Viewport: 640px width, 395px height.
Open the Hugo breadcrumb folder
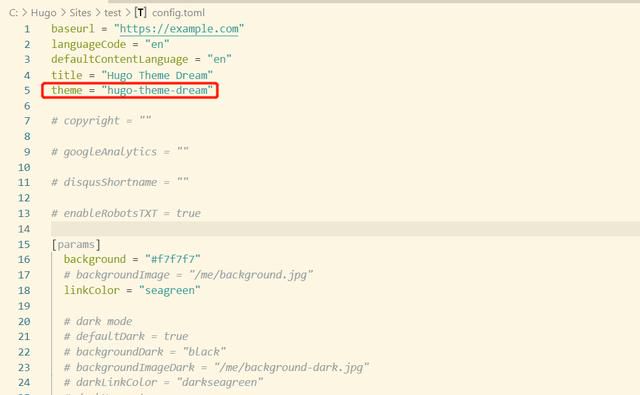(43, 13)
